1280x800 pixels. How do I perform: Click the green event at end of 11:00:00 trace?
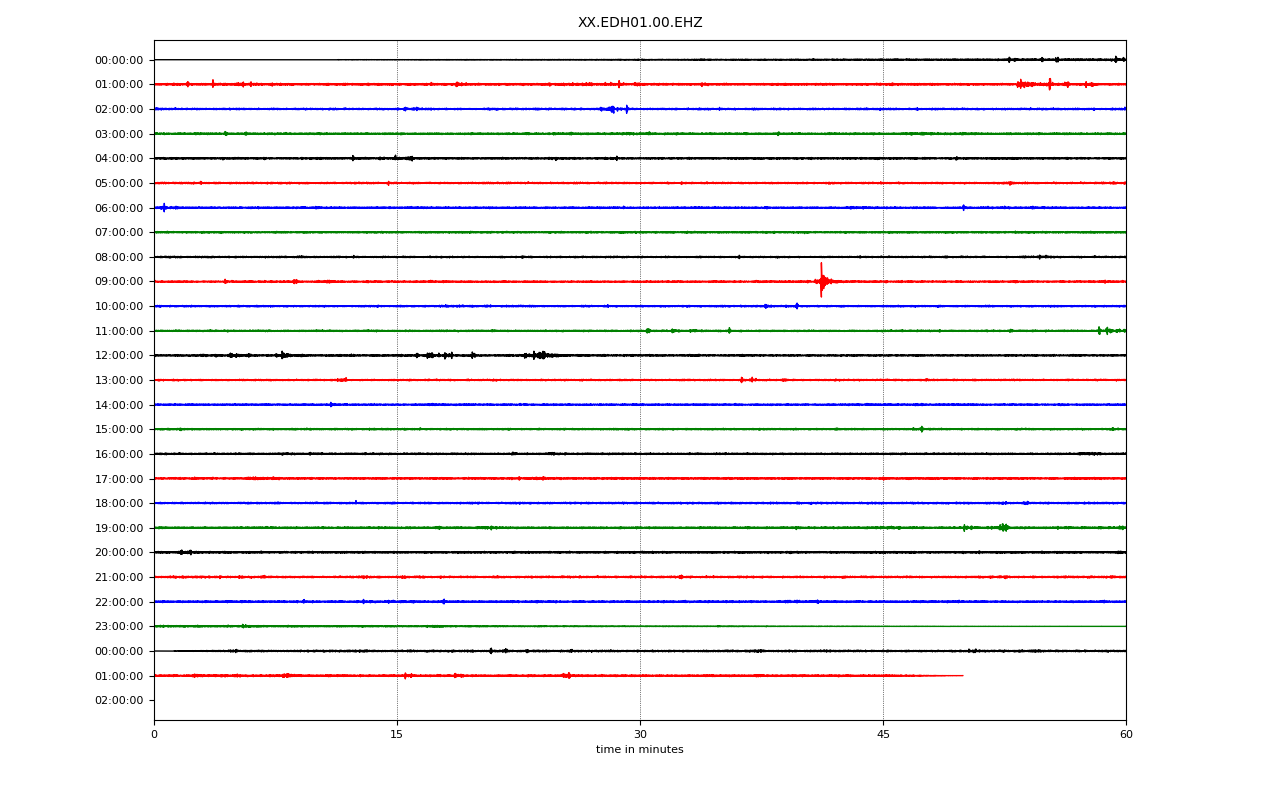tap(1108, 330)
